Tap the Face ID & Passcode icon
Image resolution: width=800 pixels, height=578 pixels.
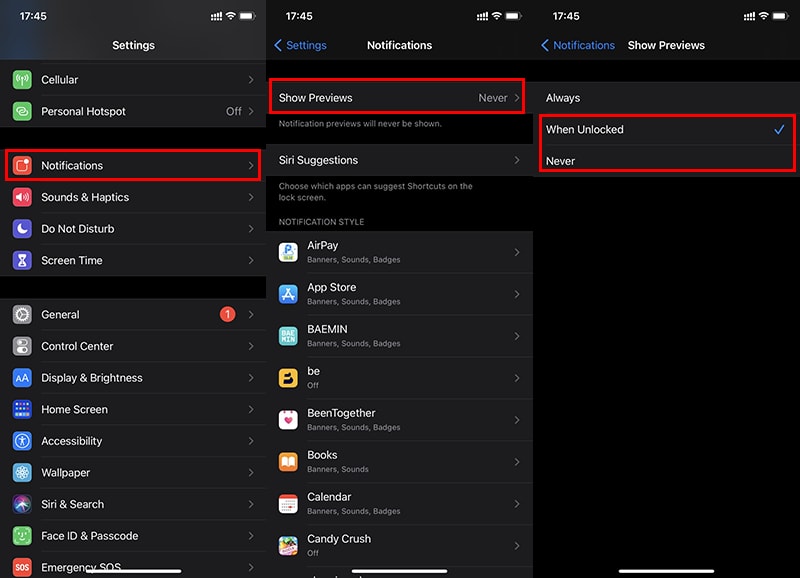22,536
